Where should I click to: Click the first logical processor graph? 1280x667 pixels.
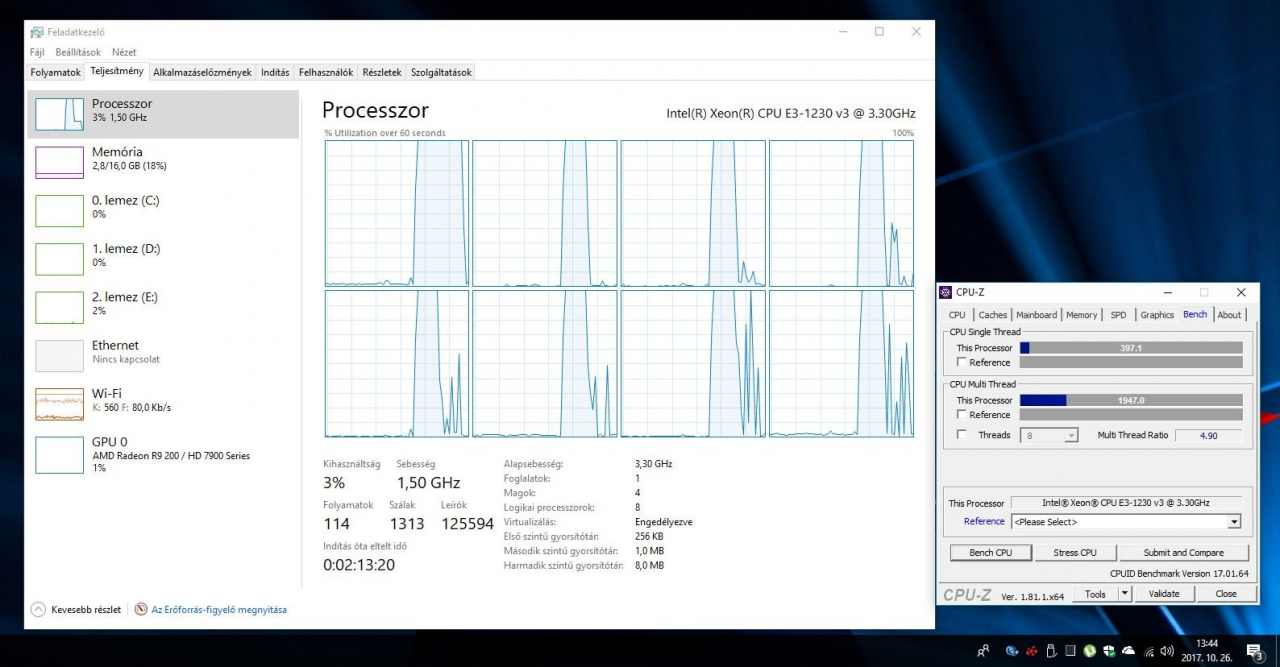396,213
